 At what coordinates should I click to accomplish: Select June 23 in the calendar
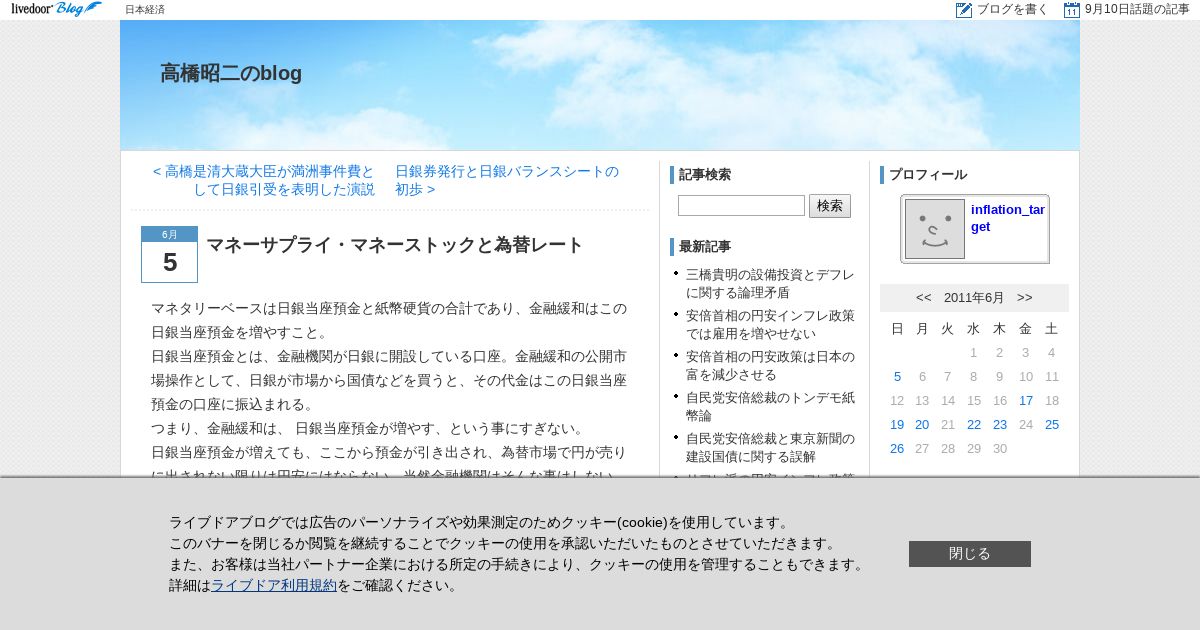1000,425
